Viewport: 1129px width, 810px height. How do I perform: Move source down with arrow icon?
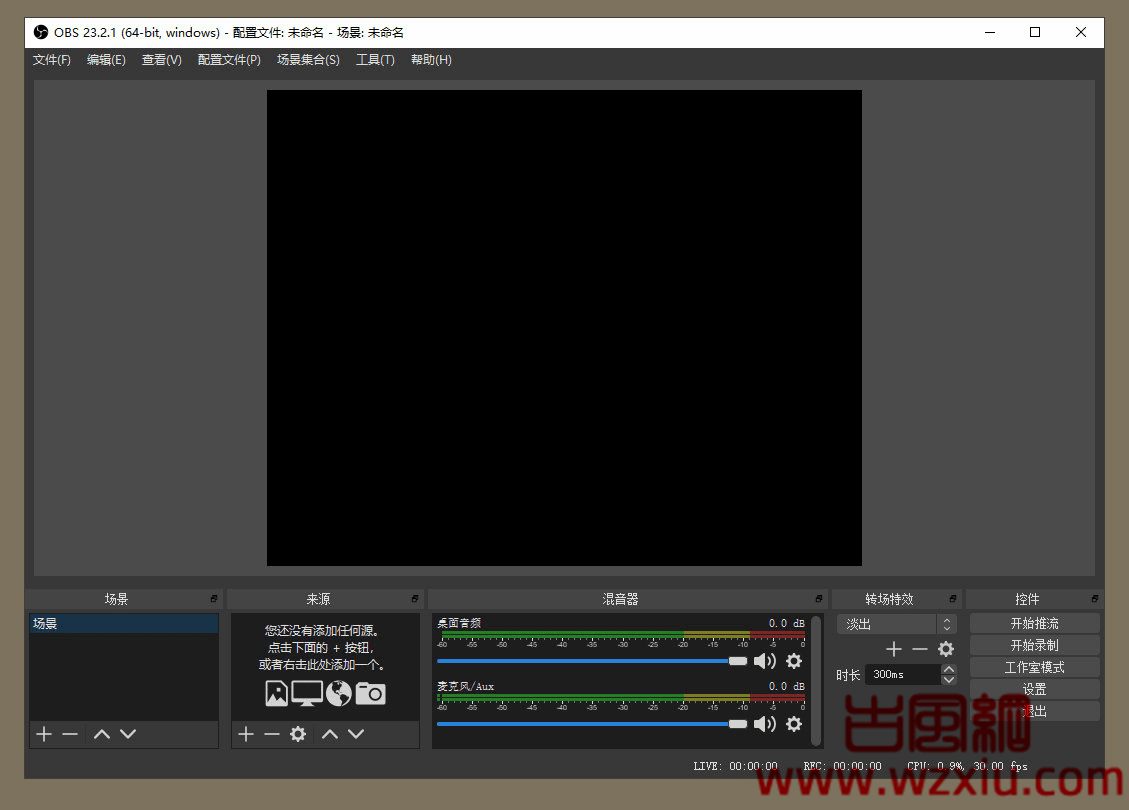click(x=356, y=734)
